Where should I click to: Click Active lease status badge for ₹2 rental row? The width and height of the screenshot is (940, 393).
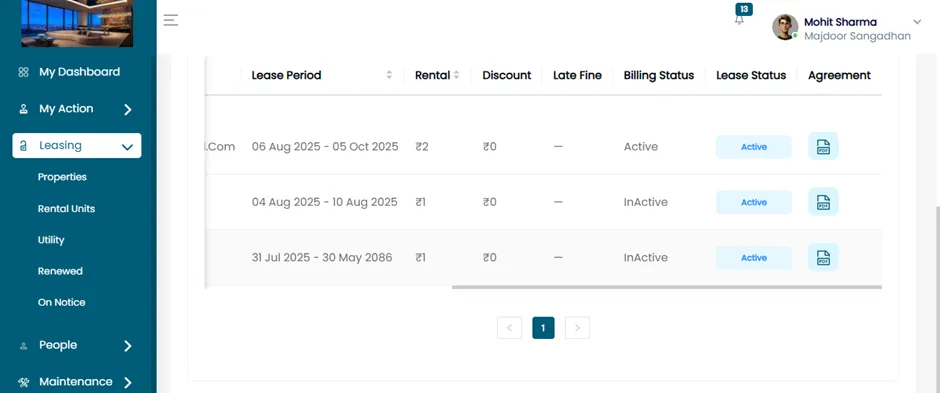754,147
